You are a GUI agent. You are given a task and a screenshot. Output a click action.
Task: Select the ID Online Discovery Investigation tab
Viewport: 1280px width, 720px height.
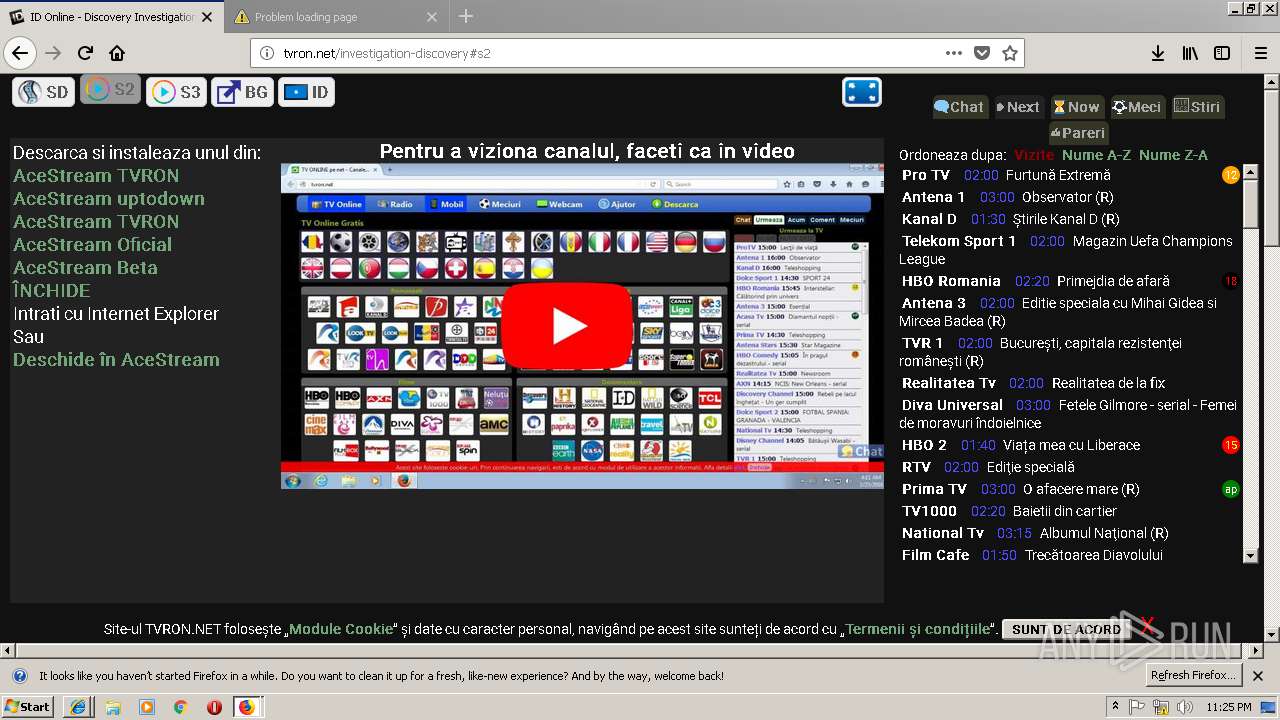110,17
